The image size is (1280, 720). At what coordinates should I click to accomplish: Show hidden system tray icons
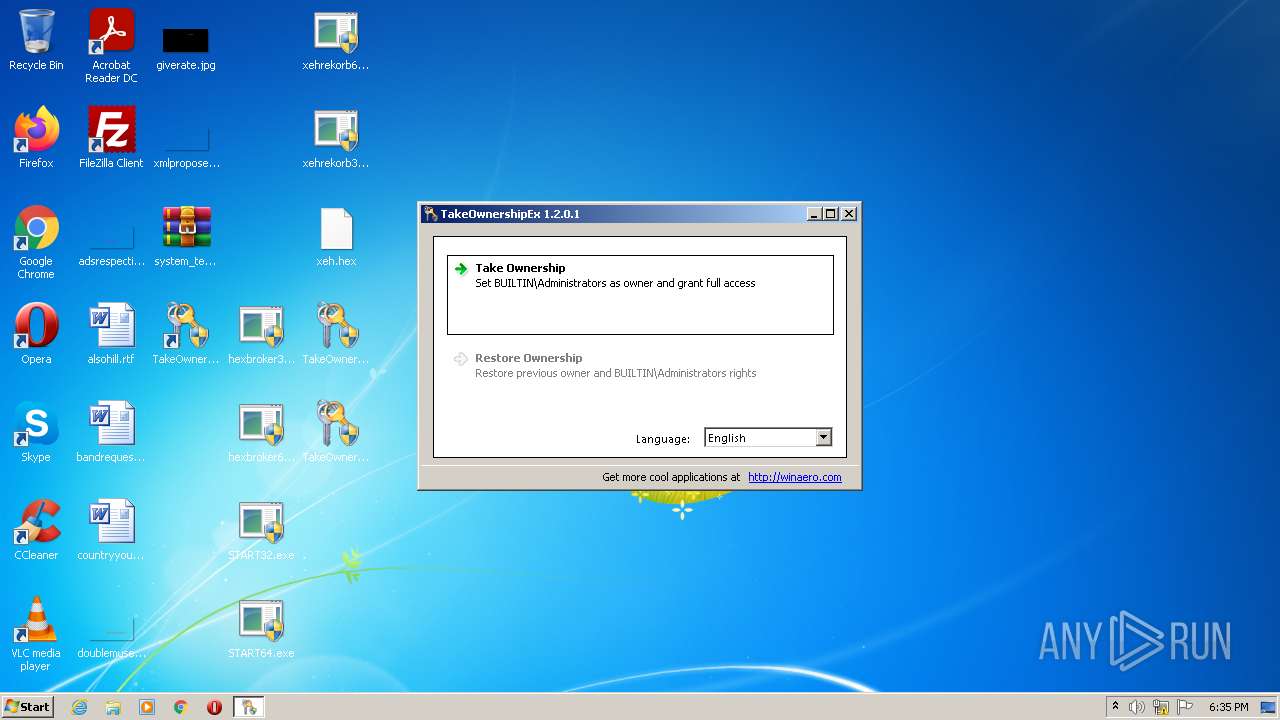tap(1115, 707)
